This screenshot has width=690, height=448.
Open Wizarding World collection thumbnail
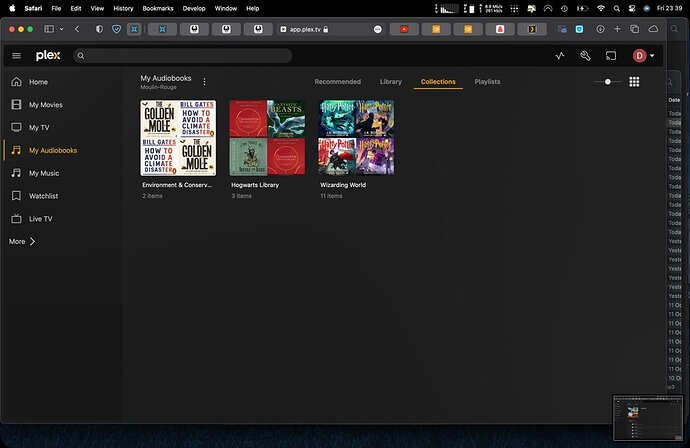356,138
